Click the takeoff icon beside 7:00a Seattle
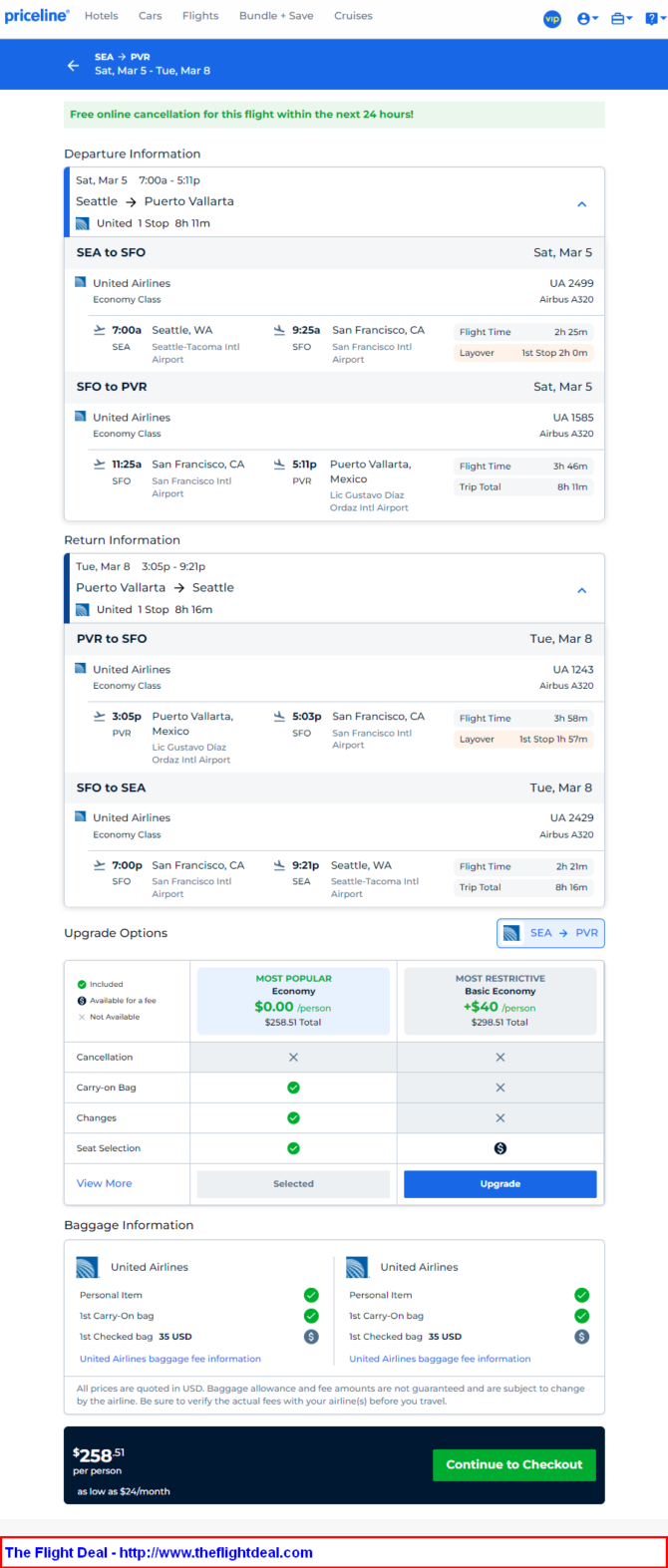 click(x=99, y=330)
